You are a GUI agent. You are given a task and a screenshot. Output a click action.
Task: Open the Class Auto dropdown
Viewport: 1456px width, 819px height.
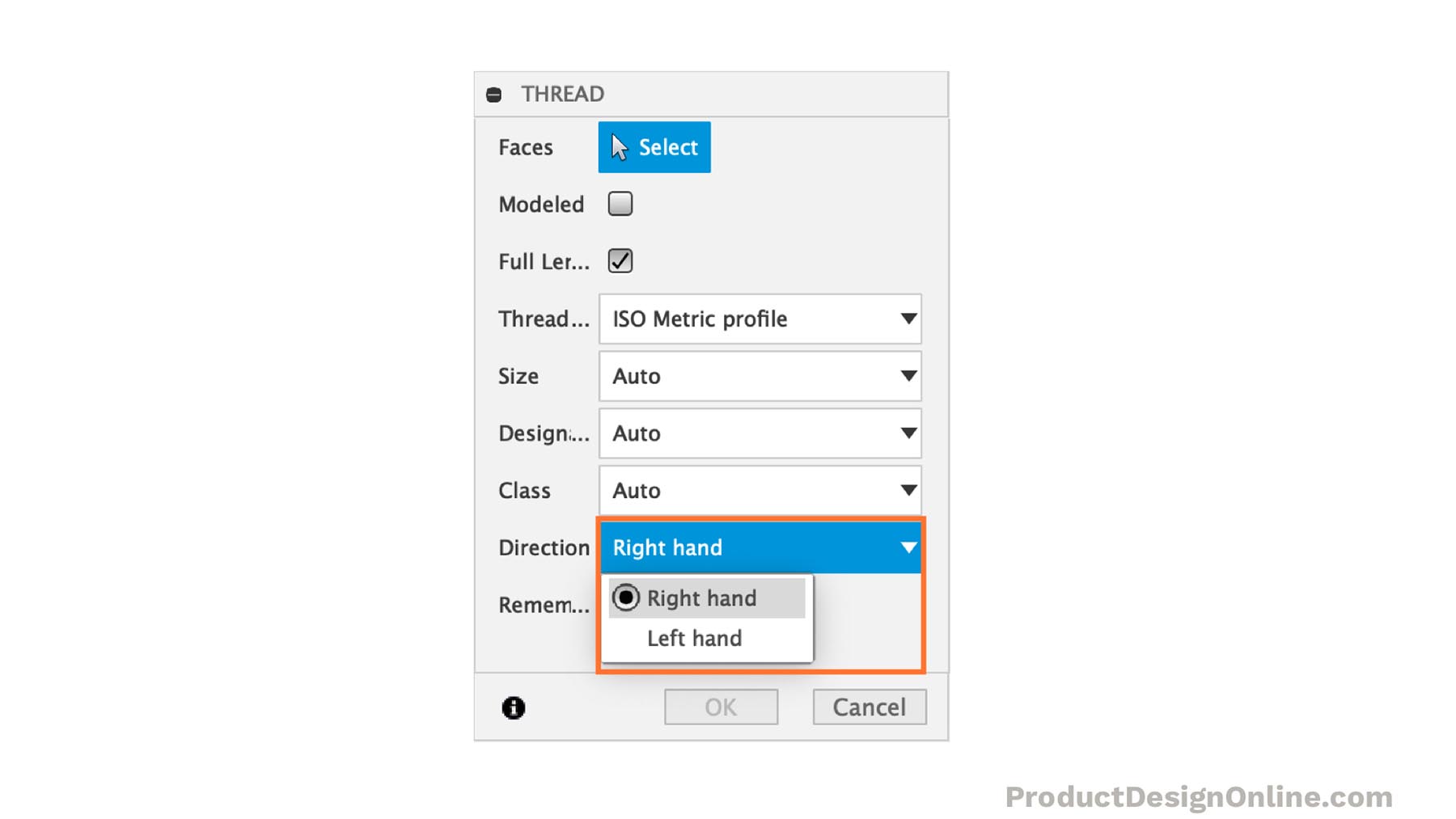pyautogui.click(x=760, y=490)
